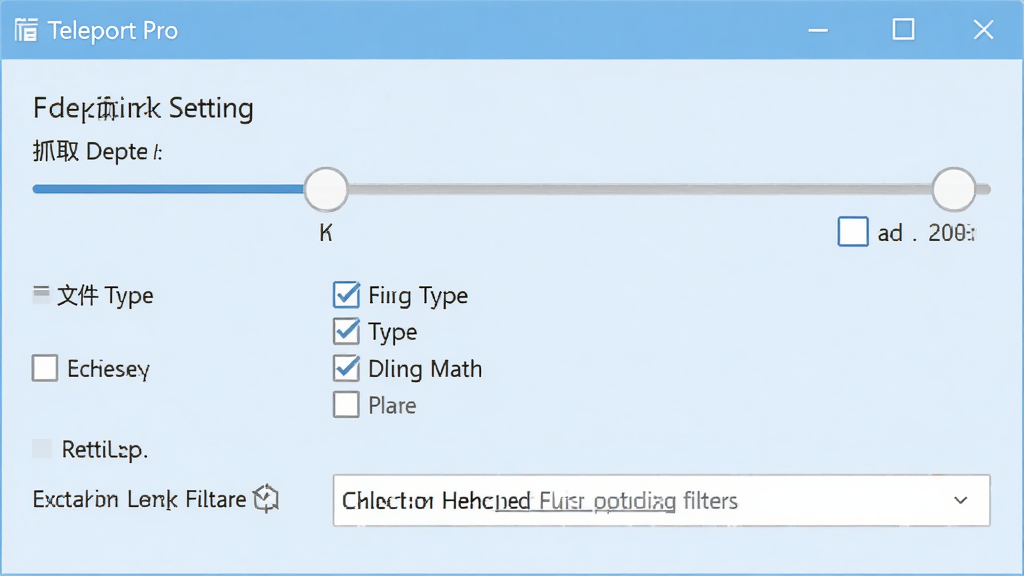Image resolution: width=1024 pixels, height=576 pixels.
Task: Close the Teleport Pro window
Action: coord(984,29)
